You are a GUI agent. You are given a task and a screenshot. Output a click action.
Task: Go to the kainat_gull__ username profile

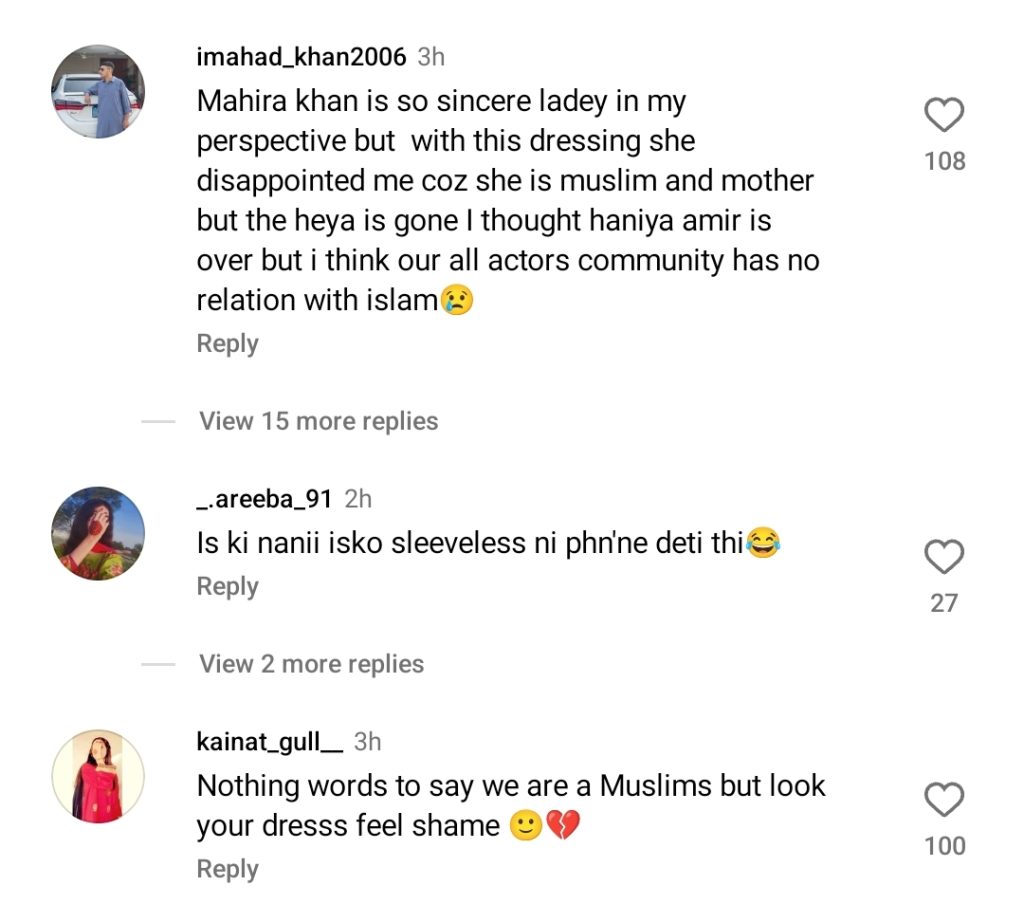pos(270,742)
